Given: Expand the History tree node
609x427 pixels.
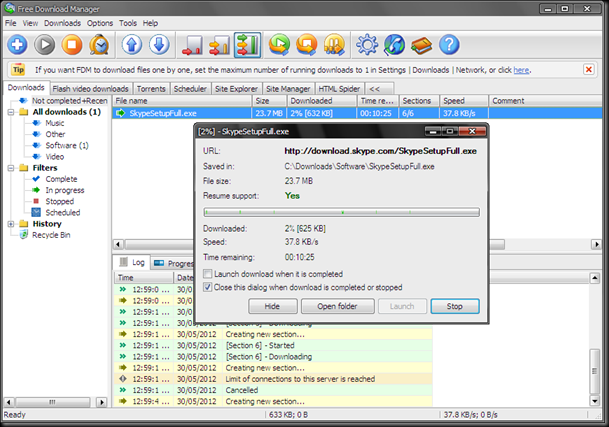Looking at the screenshot, I should (11, 224).
